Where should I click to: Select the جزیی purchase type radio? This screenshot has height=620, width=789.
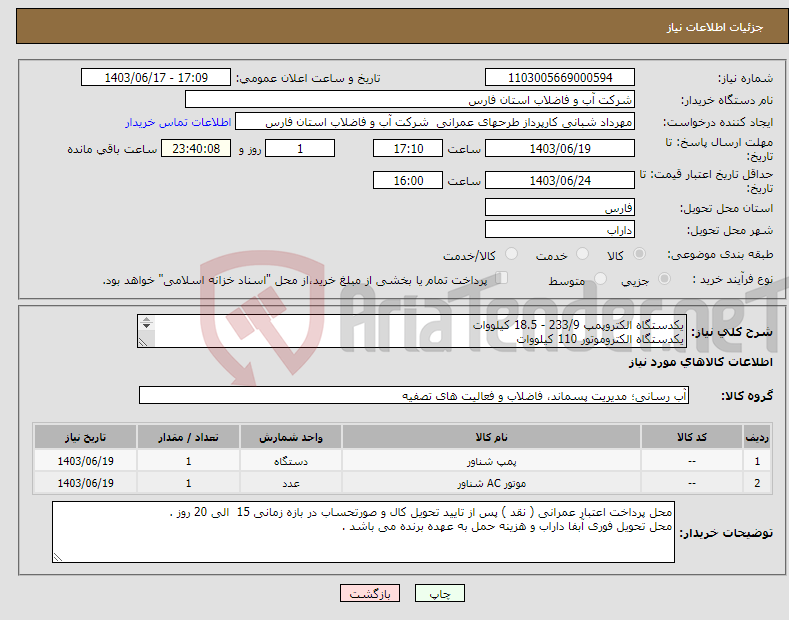click(664, 278)
